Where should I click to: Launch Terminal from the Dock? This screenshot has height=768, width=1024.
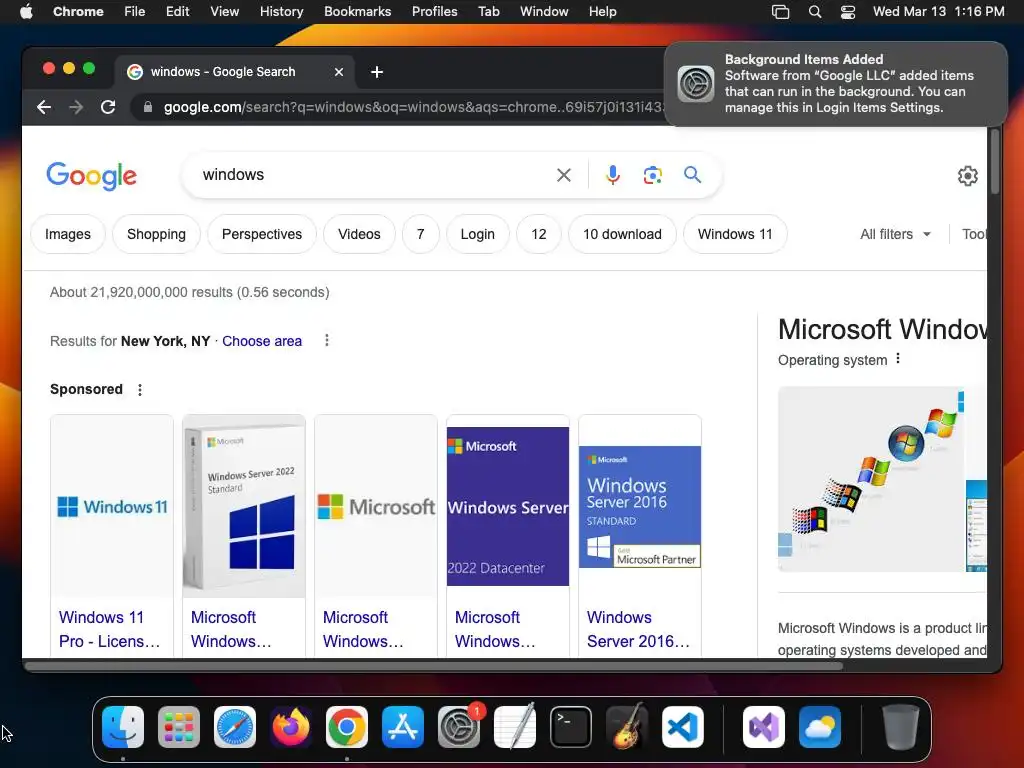point(571,727)
